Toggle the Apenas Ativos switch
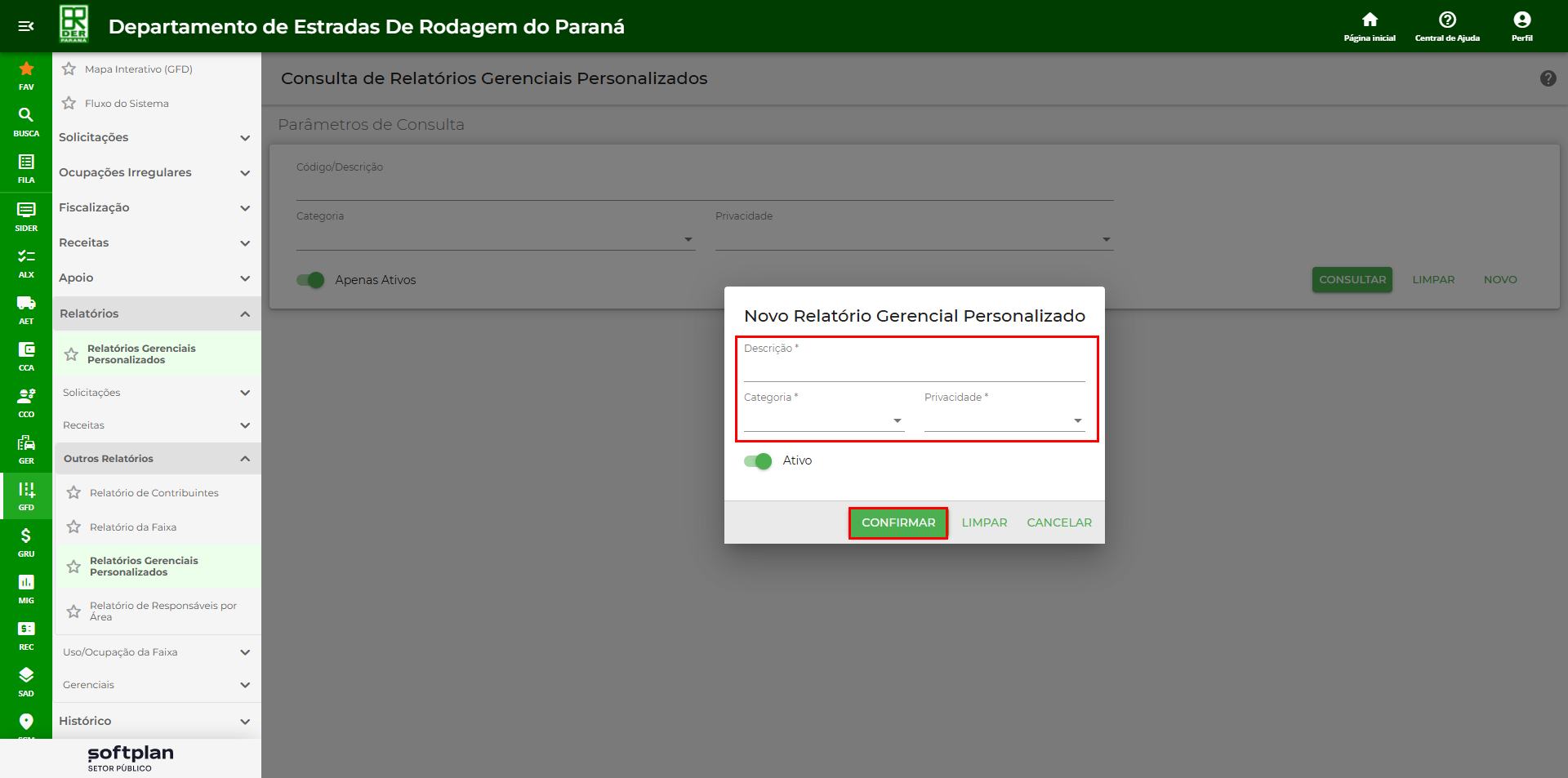Viewport: 1568px width, 778px height. pos(310,280)
